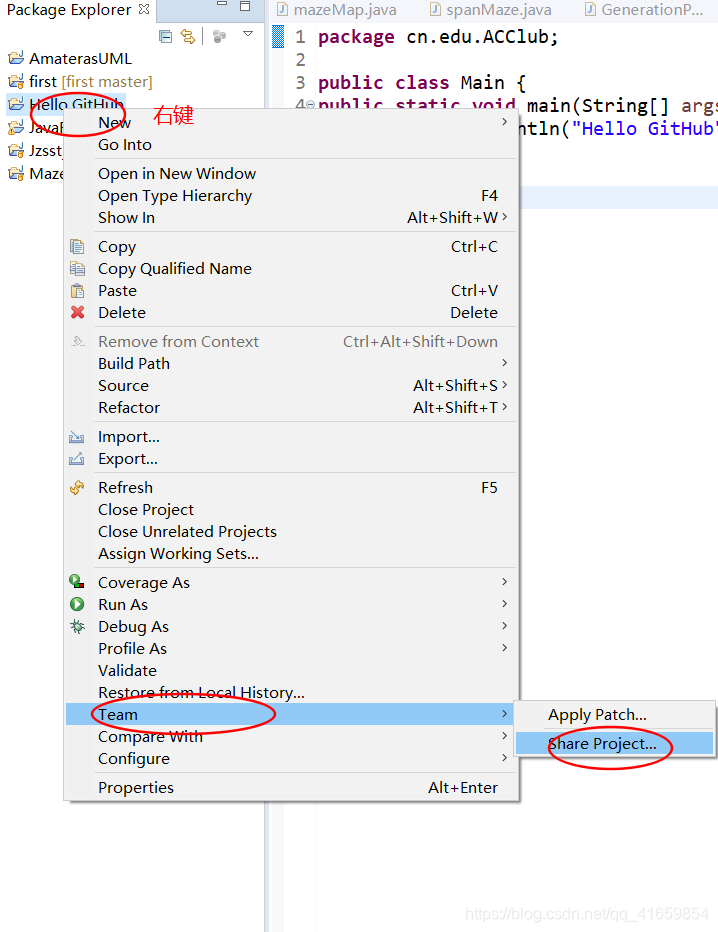This screenshot has width=718, height=932.
Task: Choose Apply Patch... in Team submenu
Action: click(615, 715)
